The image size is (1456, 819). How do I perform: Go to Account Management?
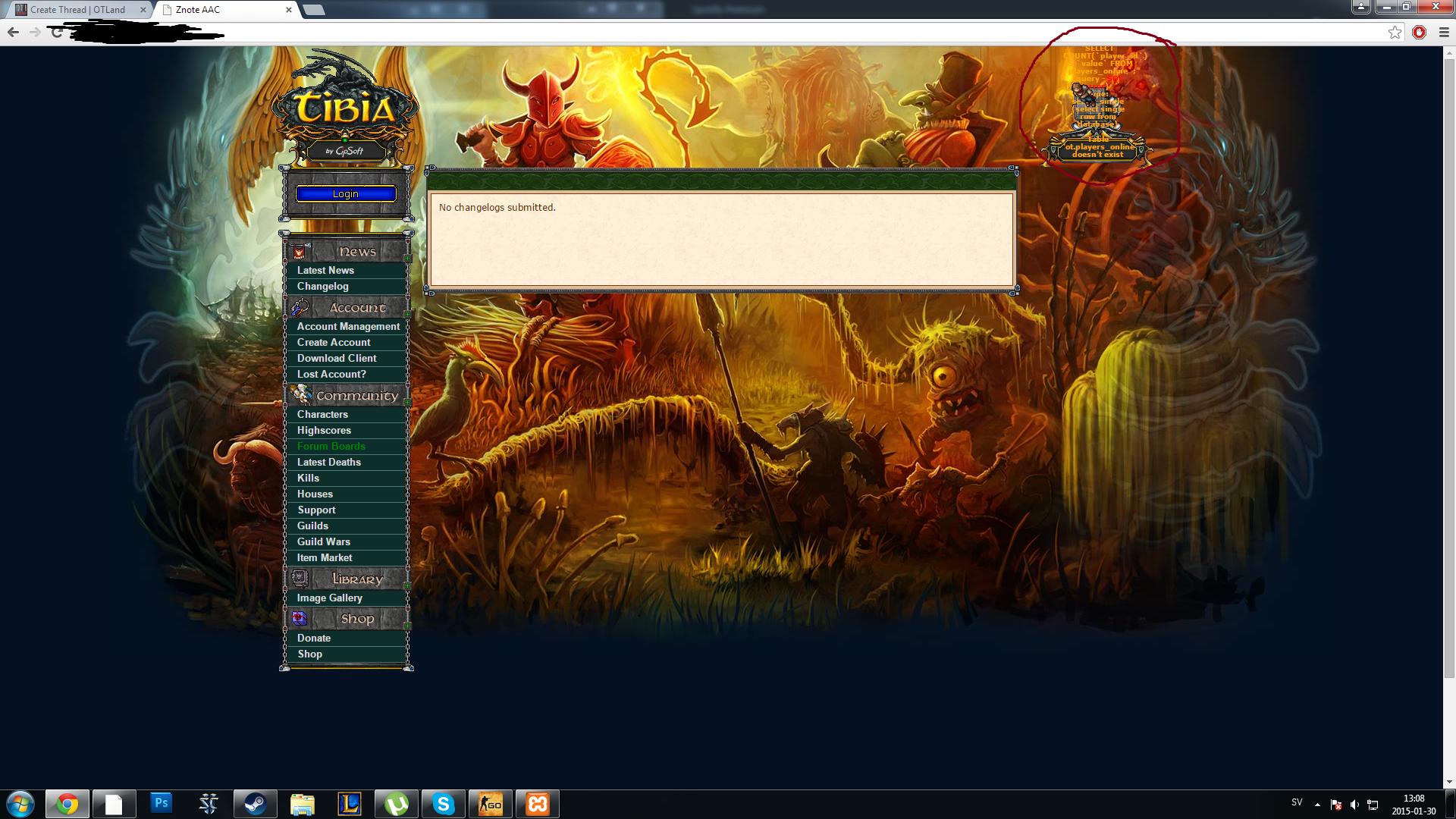tap(348, 326)
